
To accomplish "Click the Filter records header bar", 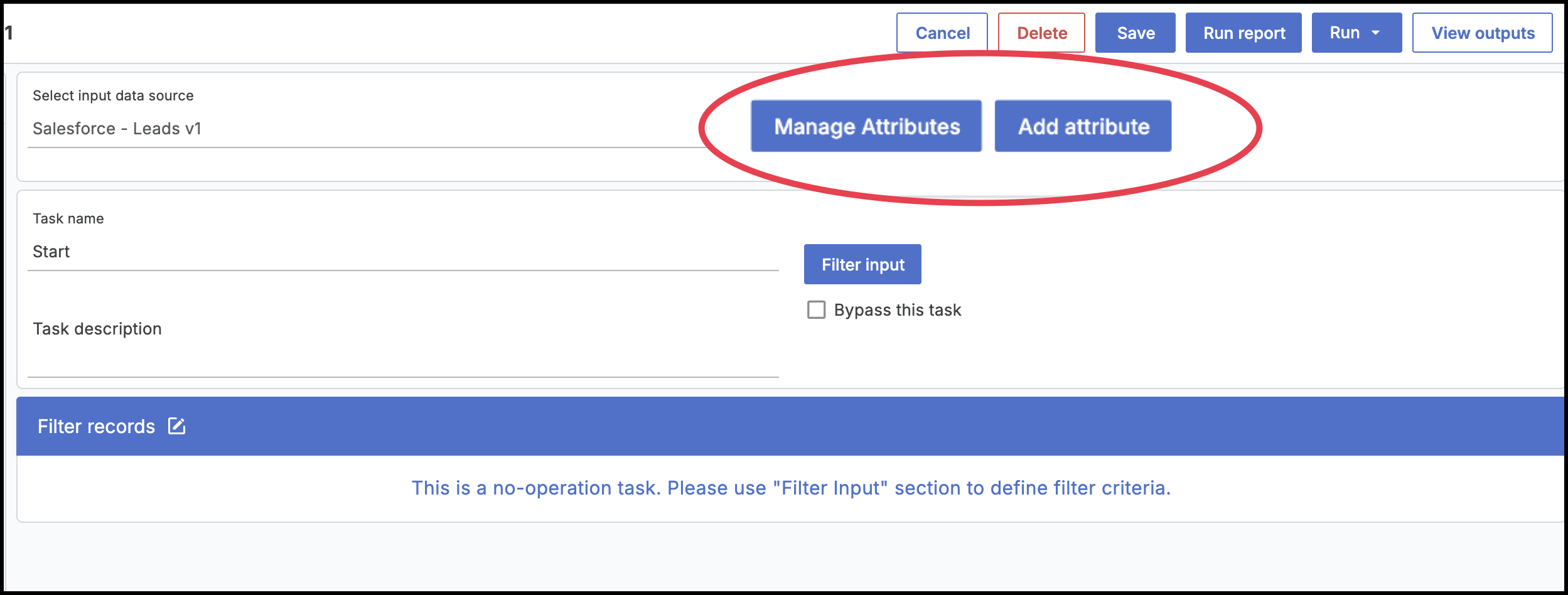I will pyautogui.click(x=790, y=426).
